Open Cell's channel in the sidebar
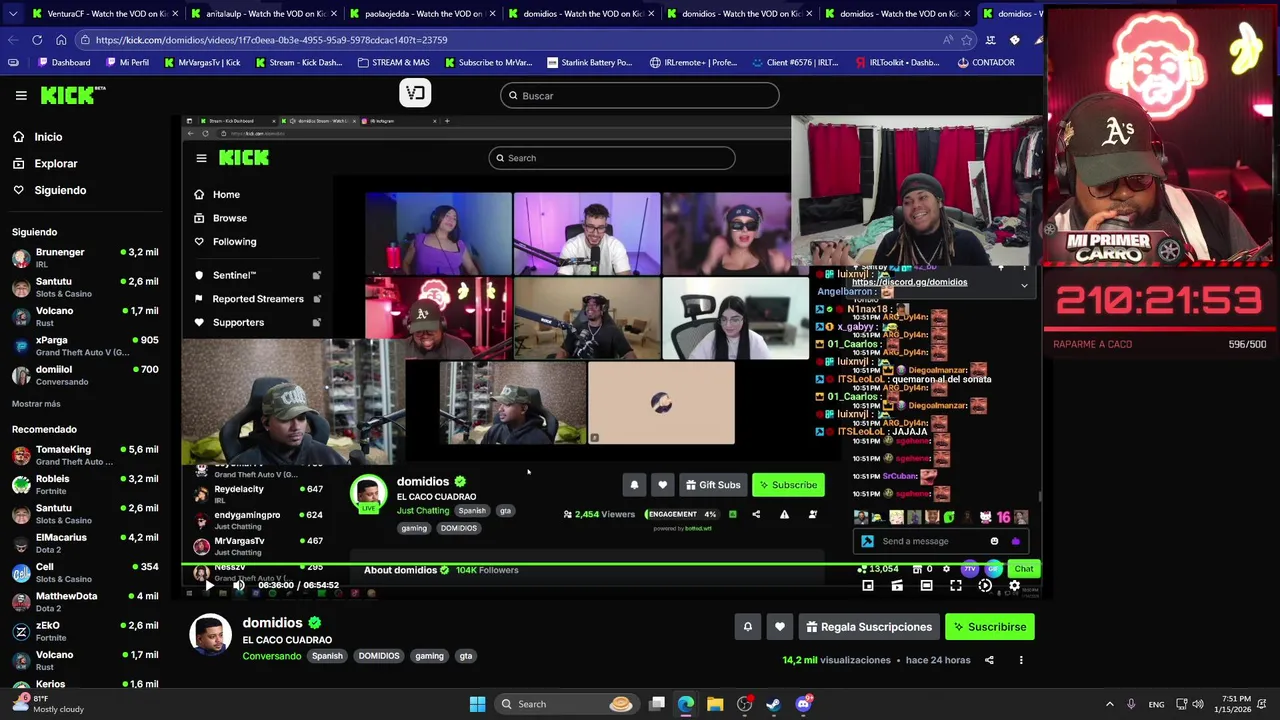1280x720 pixels. click(85, 572)
